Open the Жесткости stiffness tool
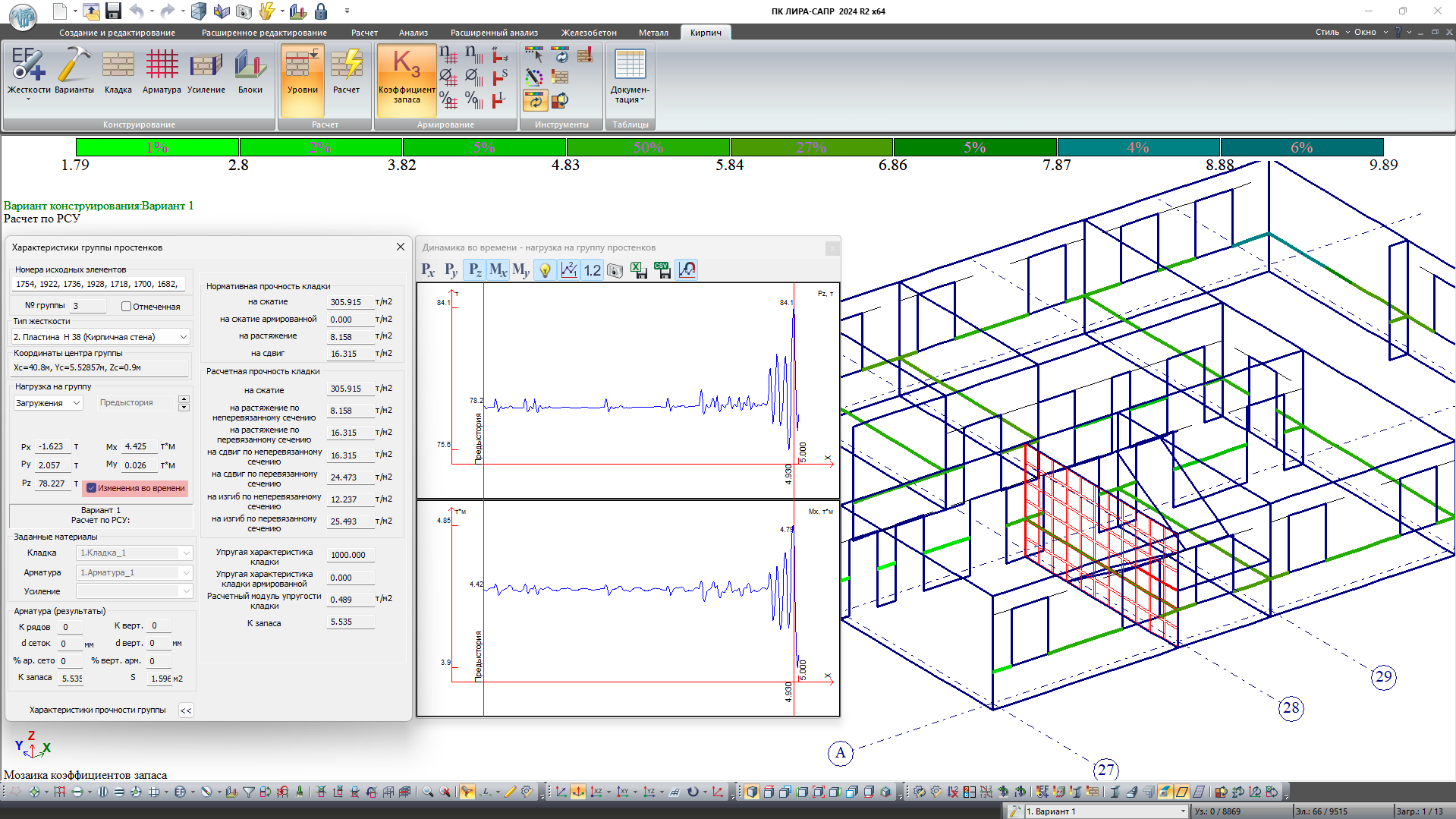Viewport: 1456px width, 819px height. (28, 71)
